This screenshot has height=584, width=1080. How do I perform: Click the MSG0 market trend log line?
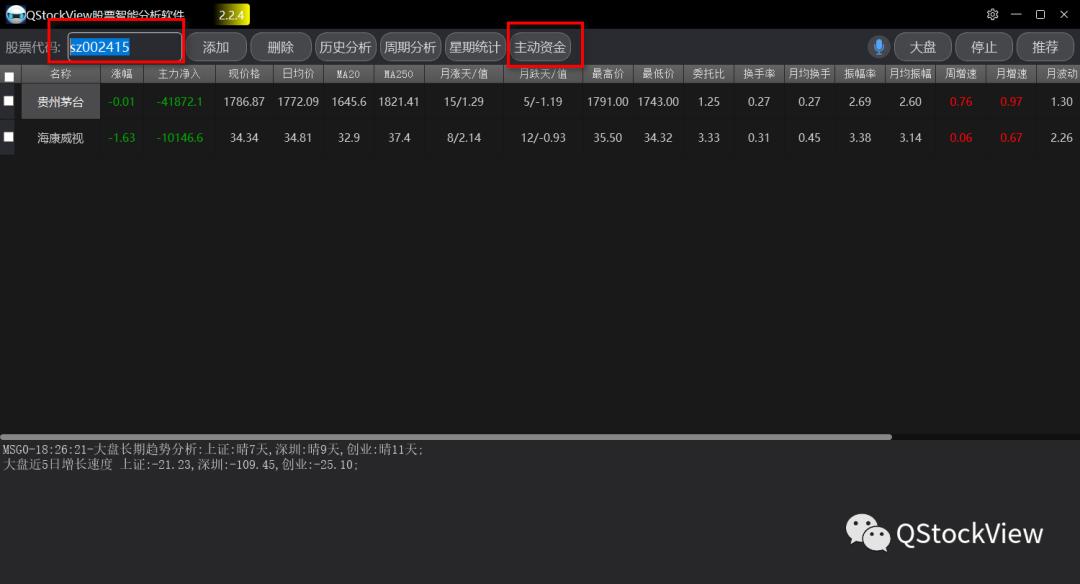213,450
